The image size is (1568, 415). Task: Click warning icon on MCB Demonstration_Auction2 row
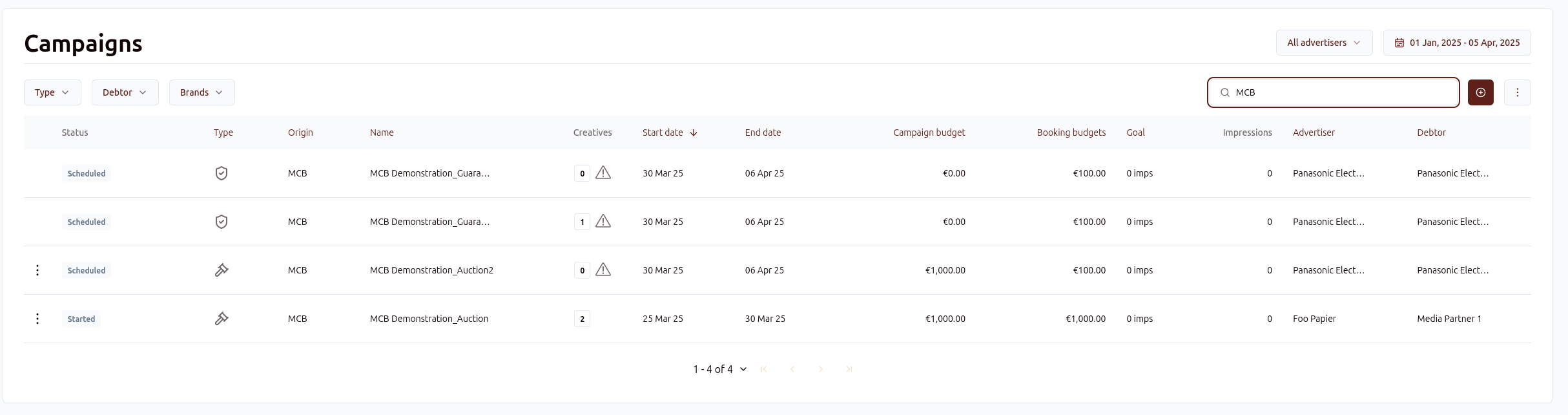point(603,270)
